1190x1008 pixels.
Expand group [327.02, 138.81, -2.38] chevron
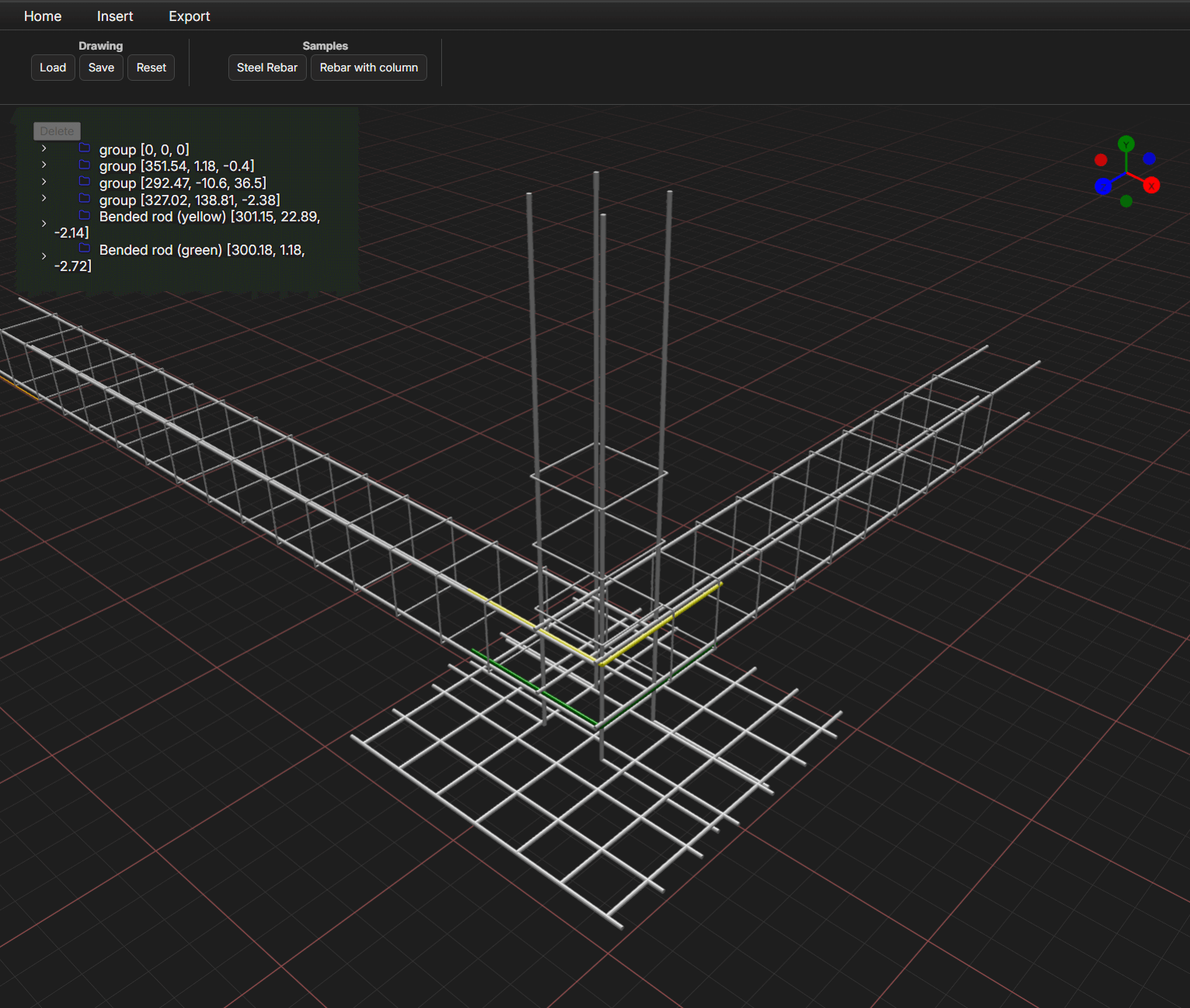coord(44,198)
